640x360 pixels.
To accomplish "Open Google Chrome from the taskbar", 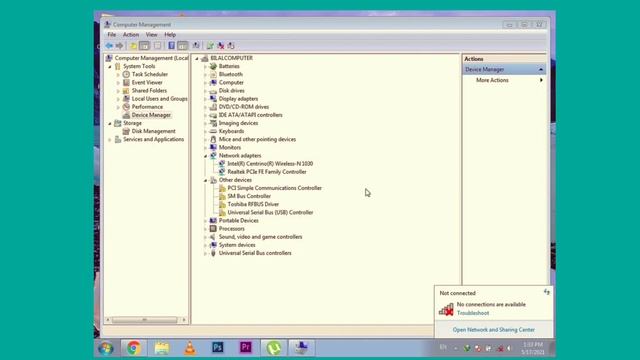I will pos(133,348).
